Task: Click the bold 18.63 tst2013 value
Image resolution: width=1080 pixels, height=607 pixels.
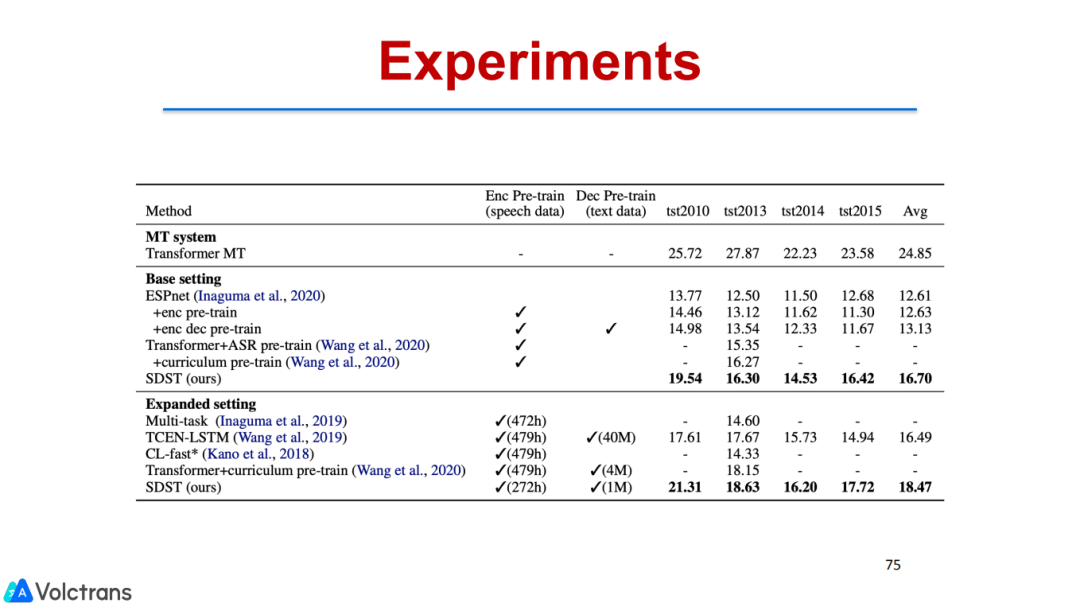Action: click(x=742, y=487)
